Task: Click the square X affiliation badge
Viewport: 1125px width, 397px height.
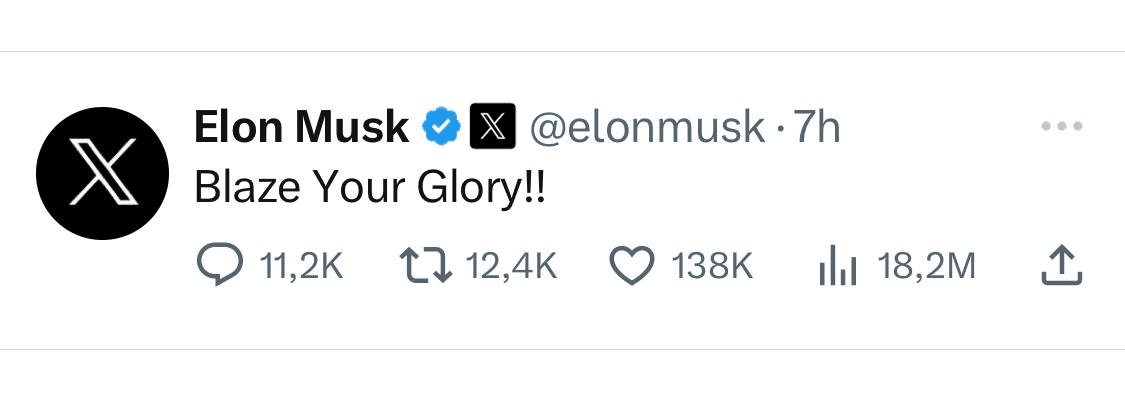Action: pyautogui.click(x=493, y=126)
